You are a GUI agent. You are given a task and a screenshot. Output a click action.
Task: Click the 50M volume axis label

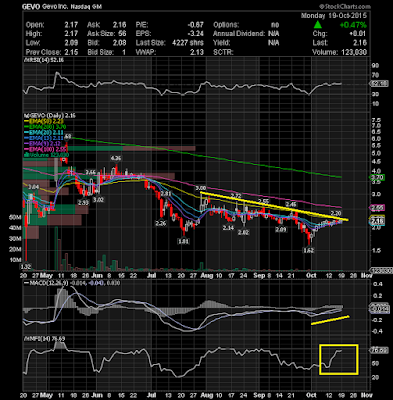[x=15, y=217]
